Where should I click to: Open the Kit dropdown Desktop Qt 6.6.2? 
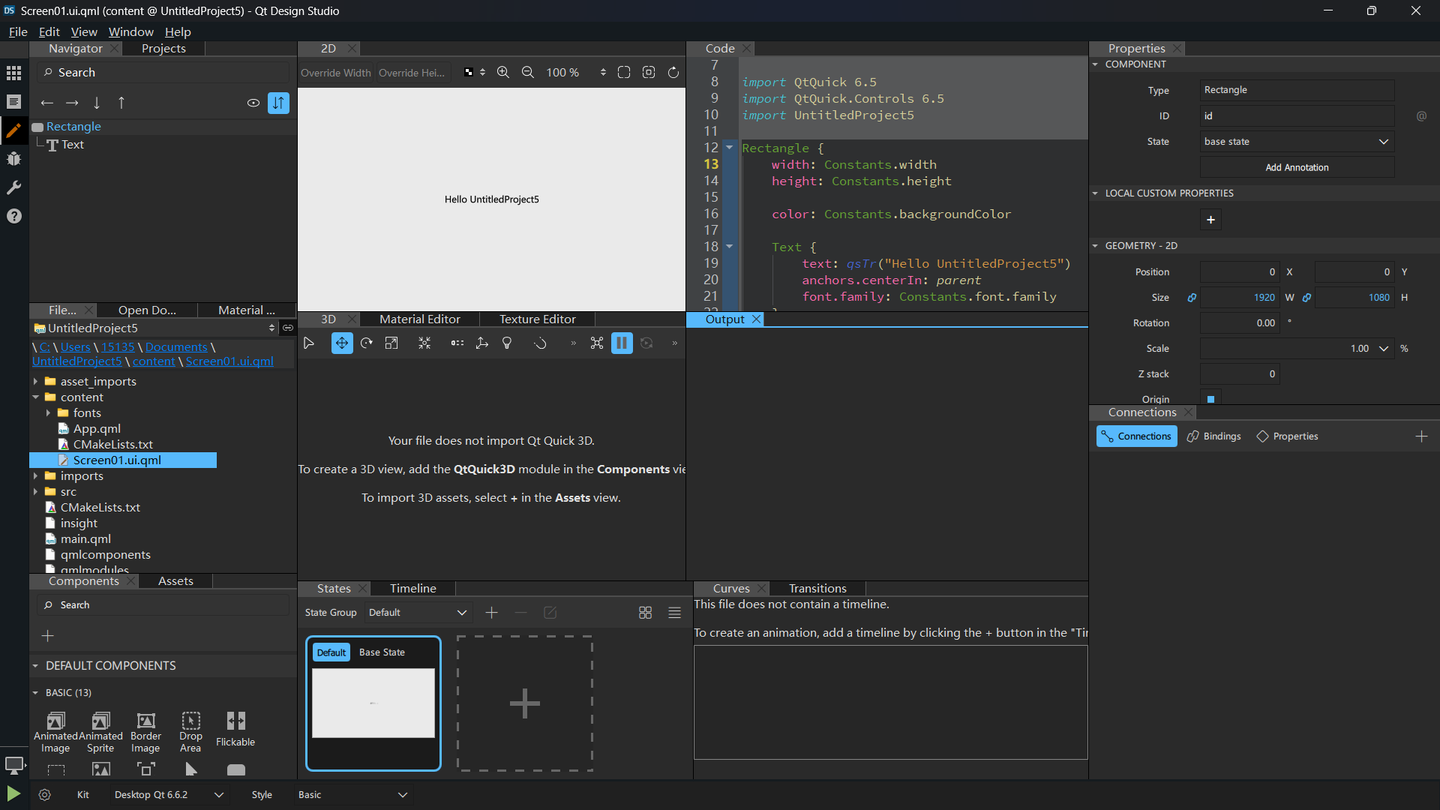(168, 795)
